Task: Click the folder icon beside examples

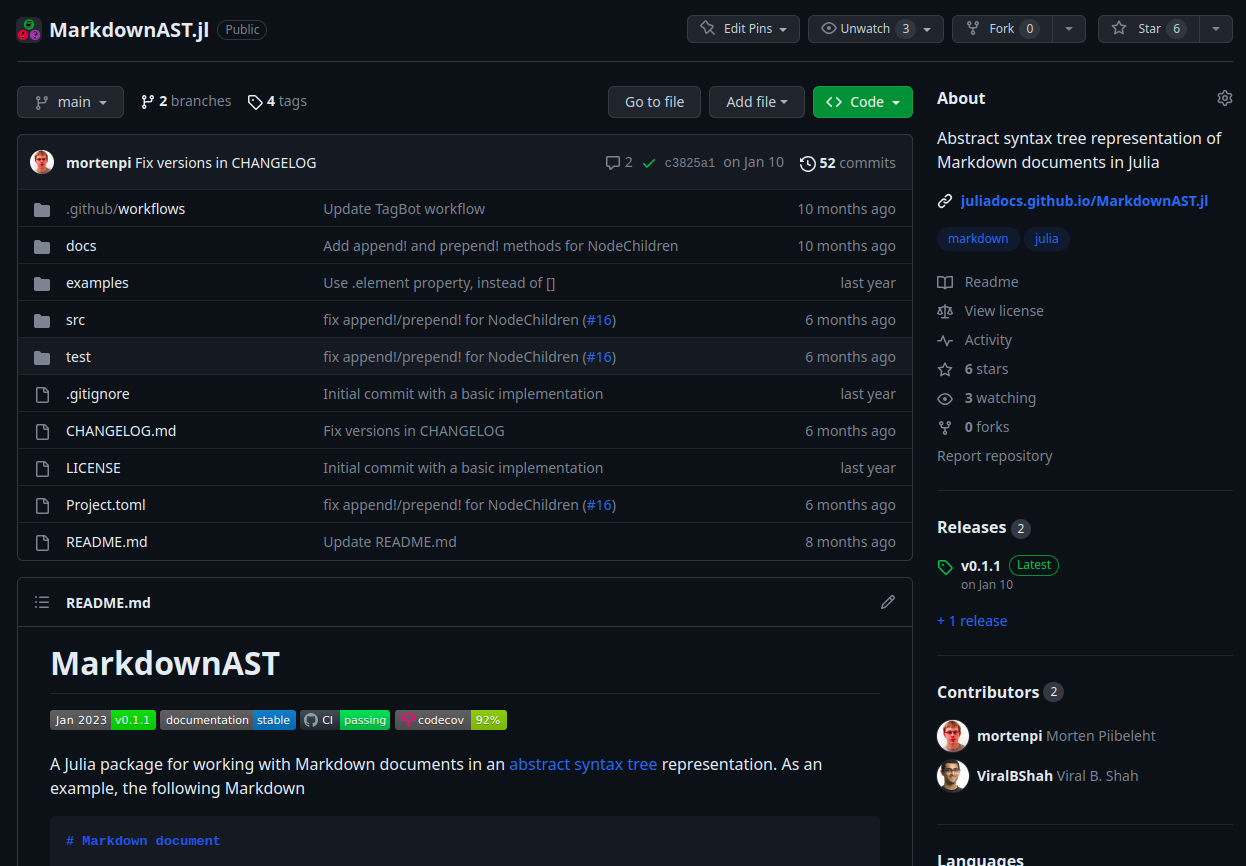Action: (x=42, y=283)
